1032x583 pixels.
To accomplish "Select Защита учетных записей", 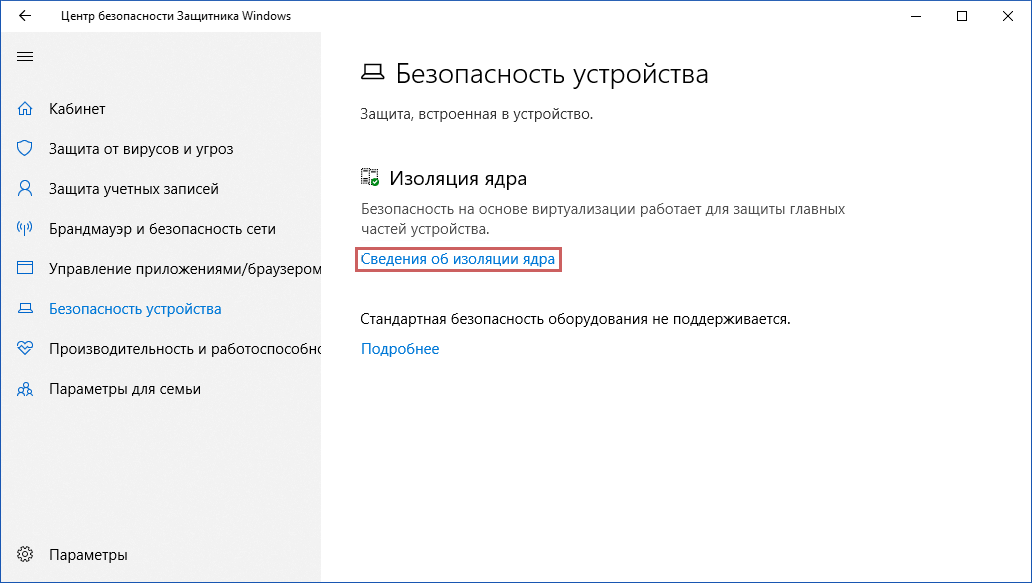I will click(134, 189).
